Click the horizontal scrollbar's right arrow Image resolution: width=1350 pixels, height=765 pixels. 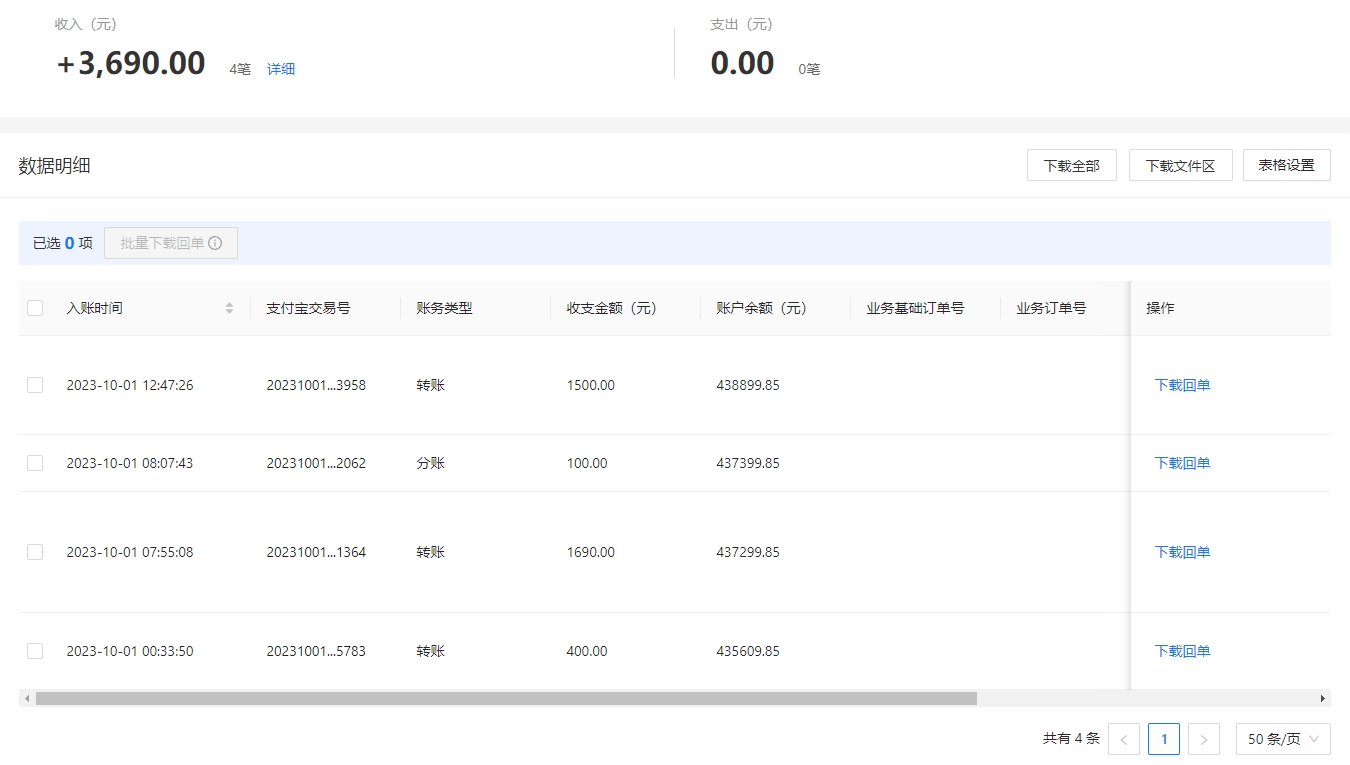coord(1322,698)
